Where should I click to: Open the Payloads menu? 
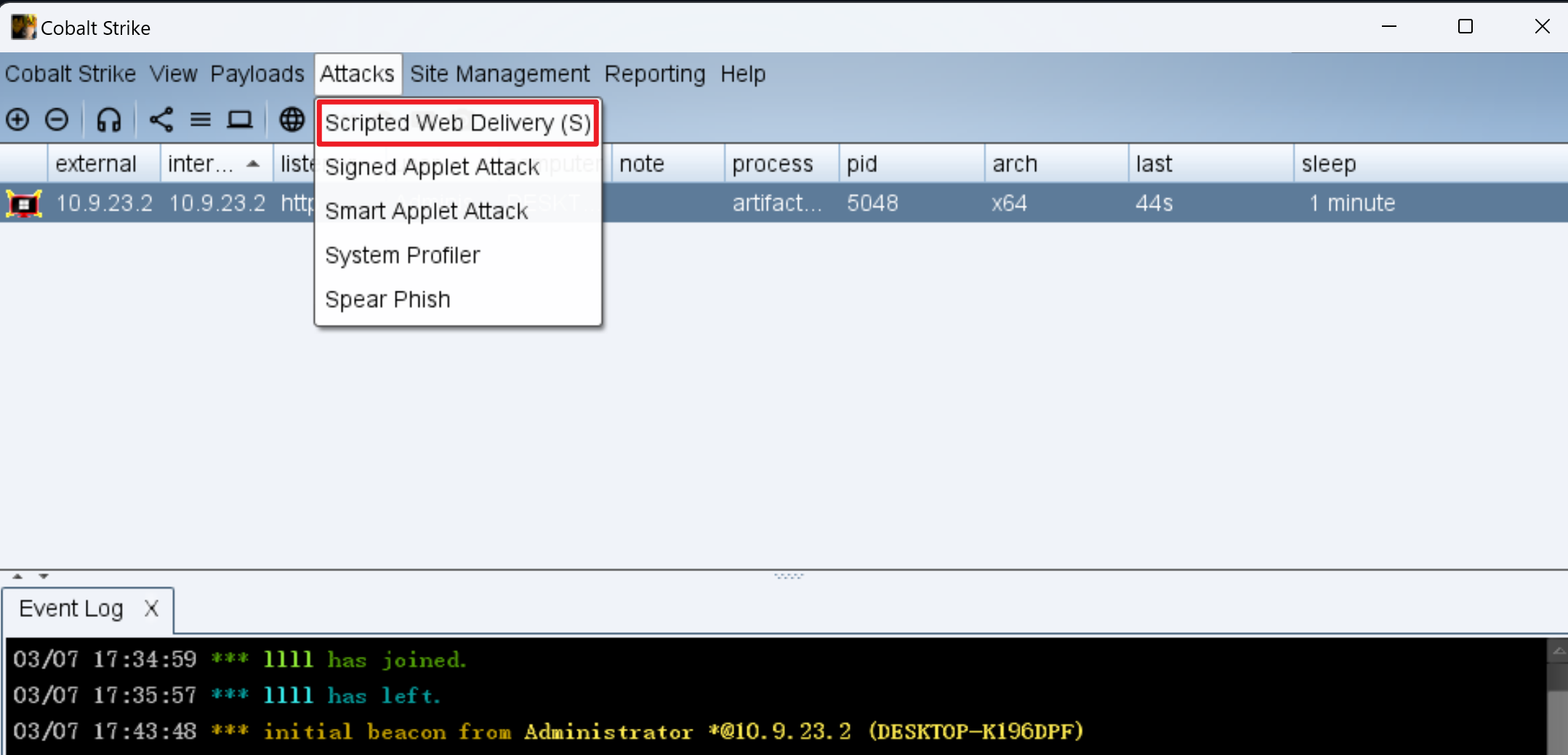pyautogui.click(x=257, y=73)
